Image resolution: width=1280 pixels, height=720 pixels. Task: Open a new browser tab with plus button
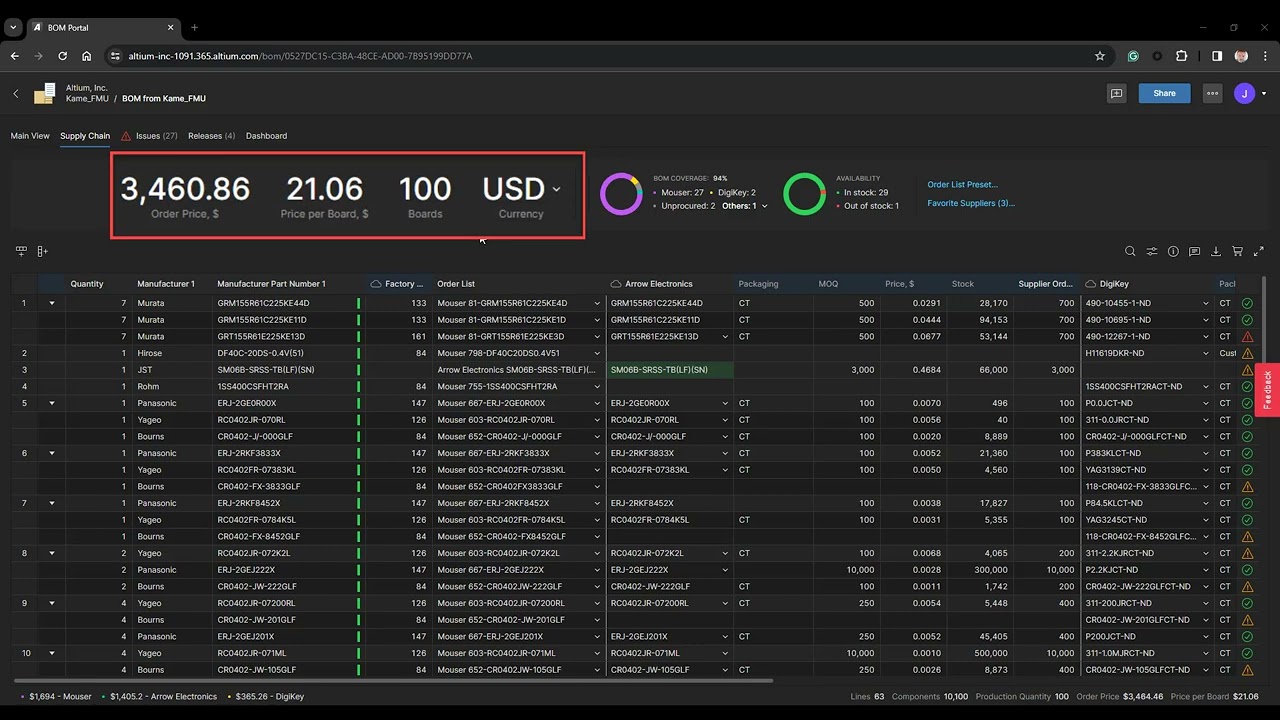tap(194, 27)
